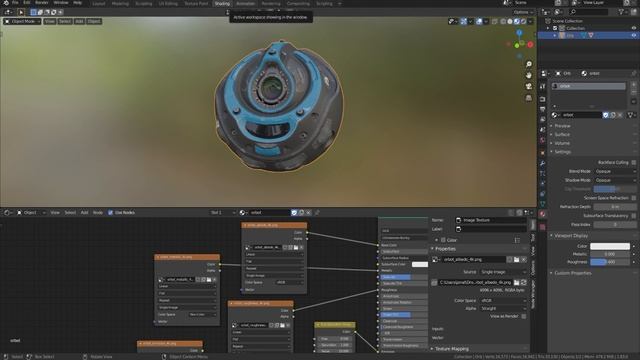Image resolution: width=640 pixels, height=360 pixels.
Task: Expand the Volume panel in material properties
Action: pyautogui.click(x=562, y=143)
